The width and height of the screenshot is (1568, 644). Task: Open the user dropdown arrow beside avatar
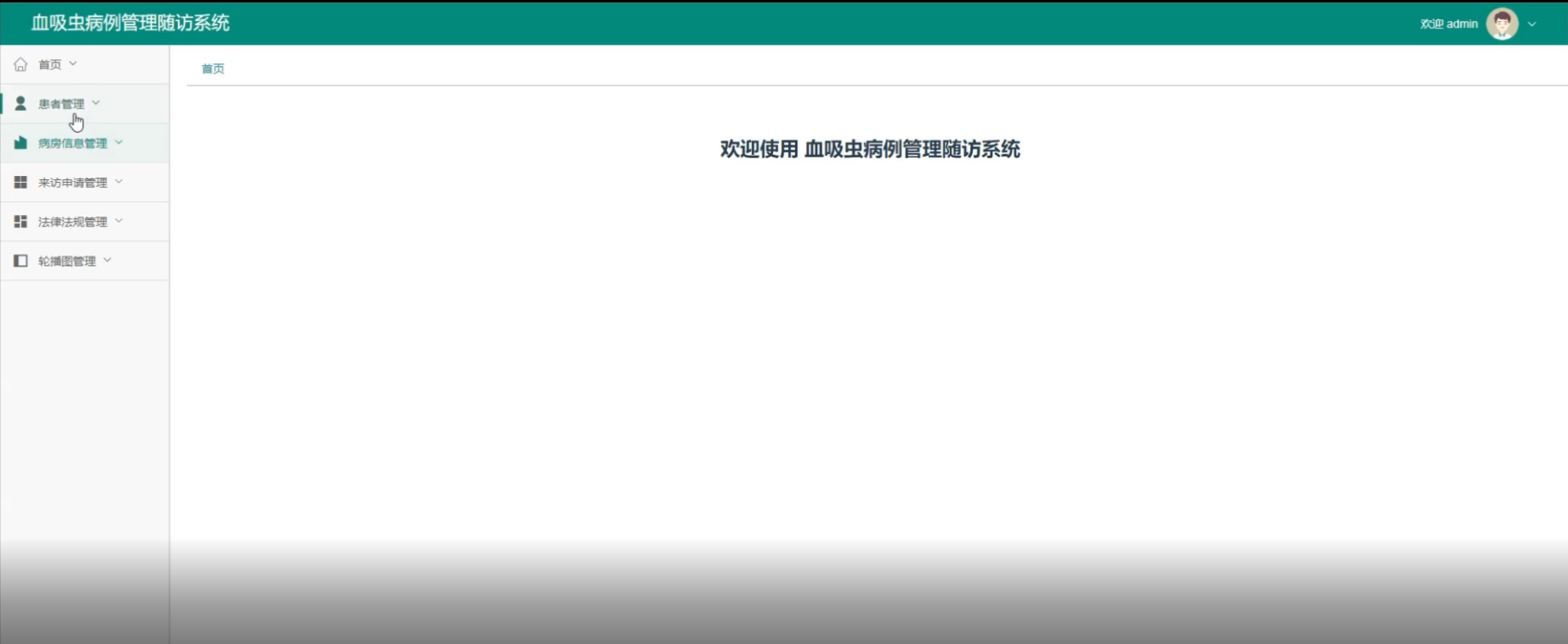(1532, 24)
